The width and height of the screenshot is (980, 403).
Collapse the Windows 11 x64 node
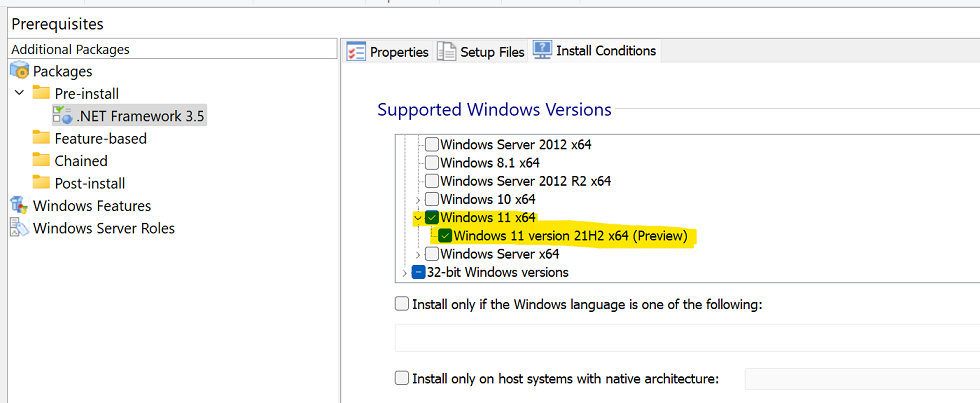click(417, 217)
